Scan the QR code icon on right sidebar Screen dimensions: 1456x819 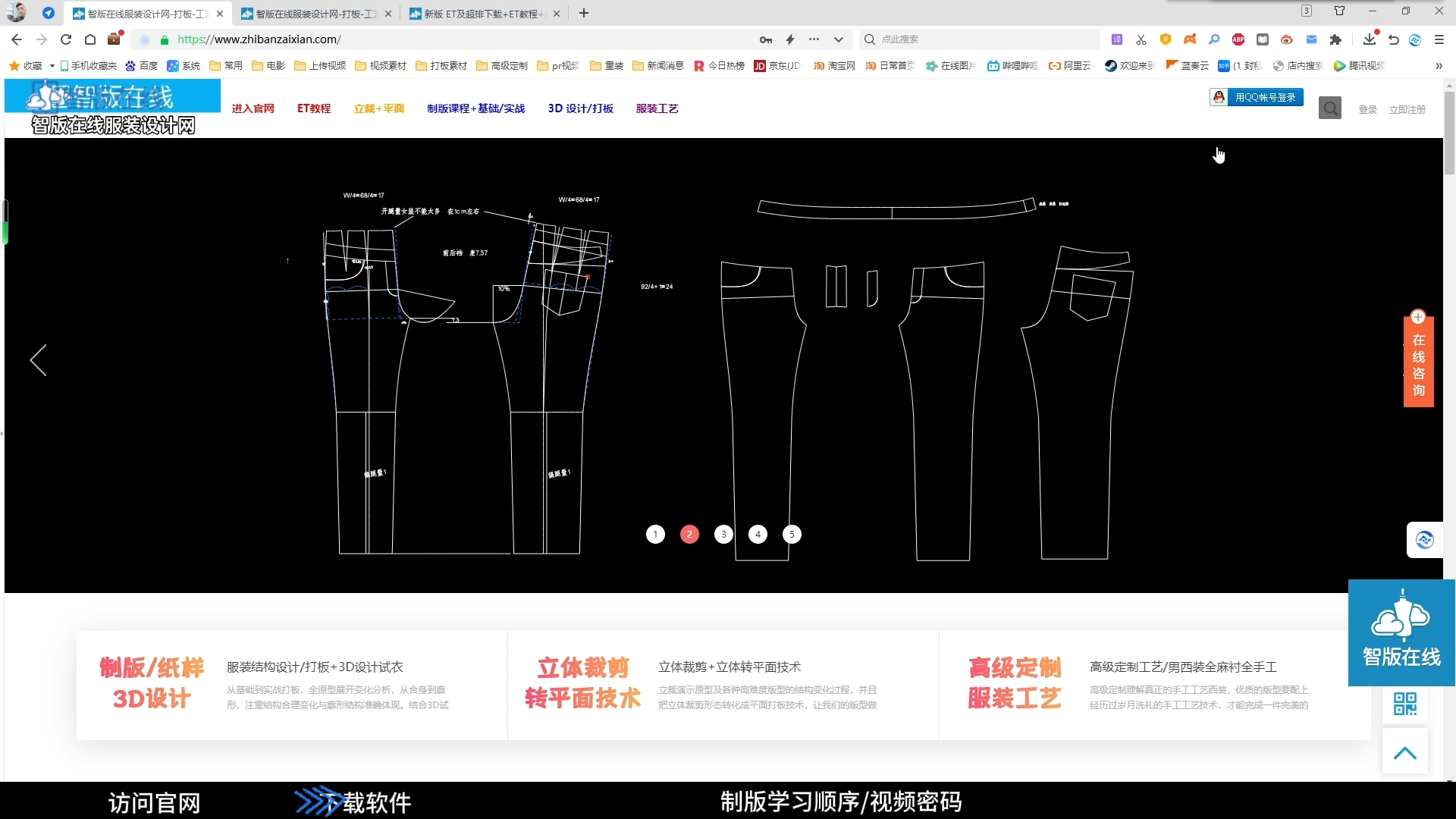[x=1405, y=704]
